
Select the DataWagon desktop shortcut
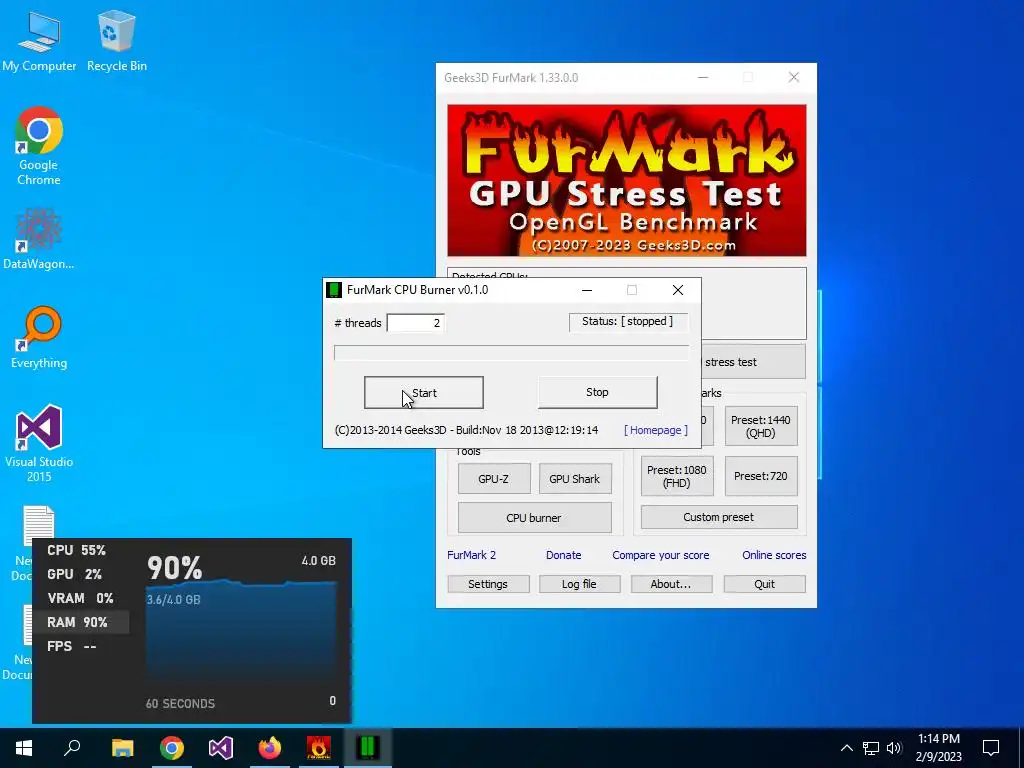39,239
